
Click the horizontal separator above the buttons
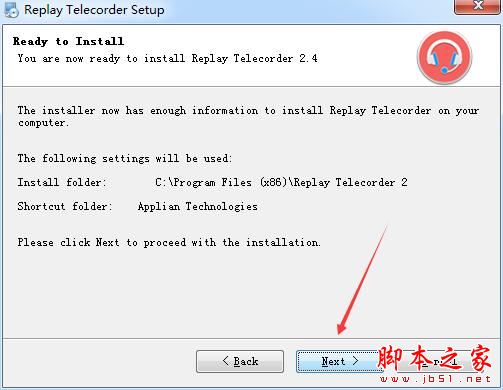tap(251, 339)
